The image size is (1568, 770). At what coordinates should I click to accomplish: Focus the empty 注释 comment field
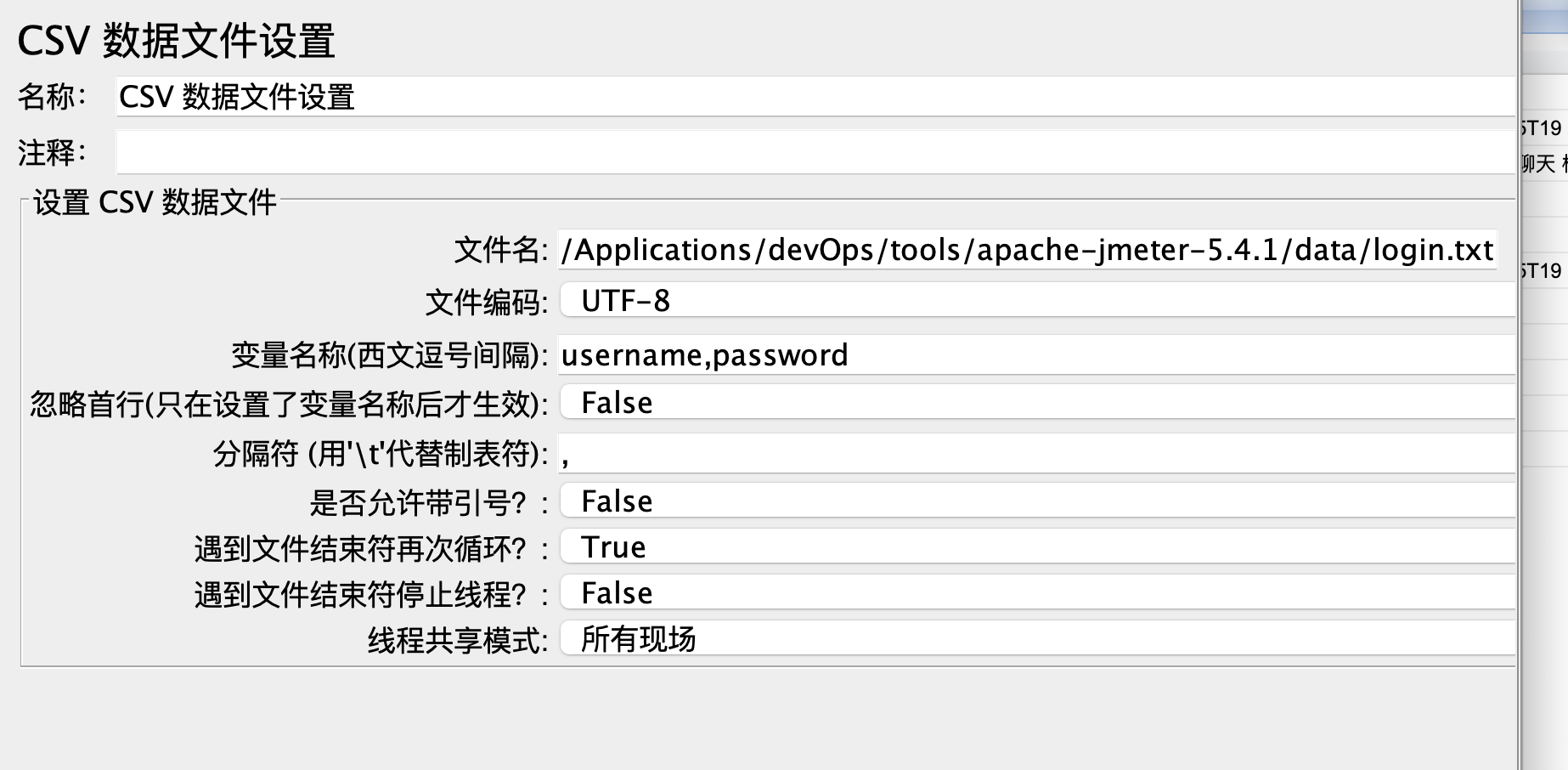[x=814, y=153]
